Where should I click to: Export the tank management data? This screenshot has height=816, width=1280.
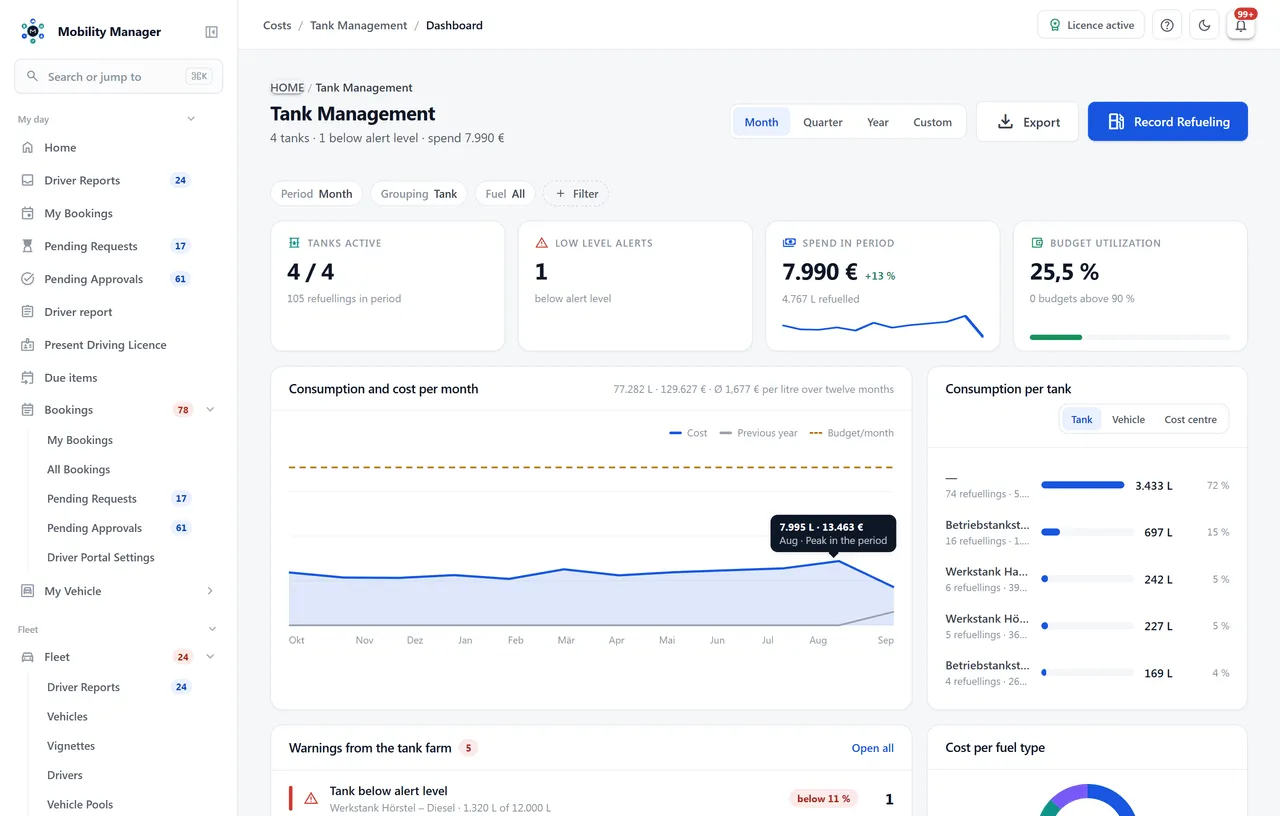[x=1028, y=122]
